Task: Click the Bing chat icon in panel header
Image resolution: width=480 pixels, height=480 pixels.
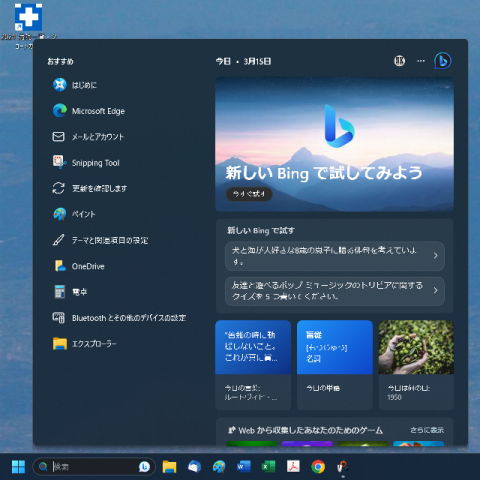Action: (x=442, y=61)
